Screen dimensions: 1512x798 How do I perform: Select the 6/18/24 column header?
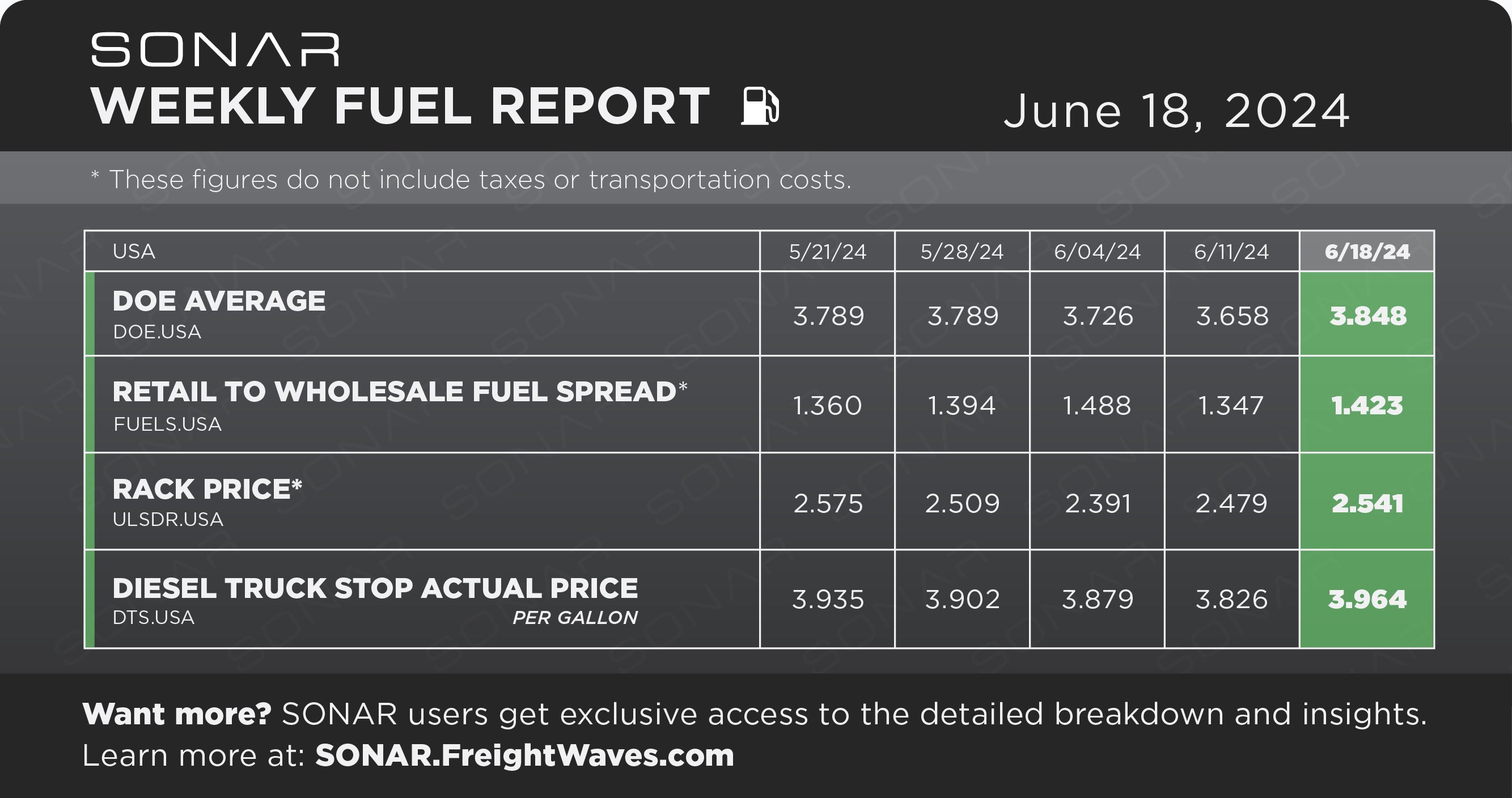click(1367, 252)
